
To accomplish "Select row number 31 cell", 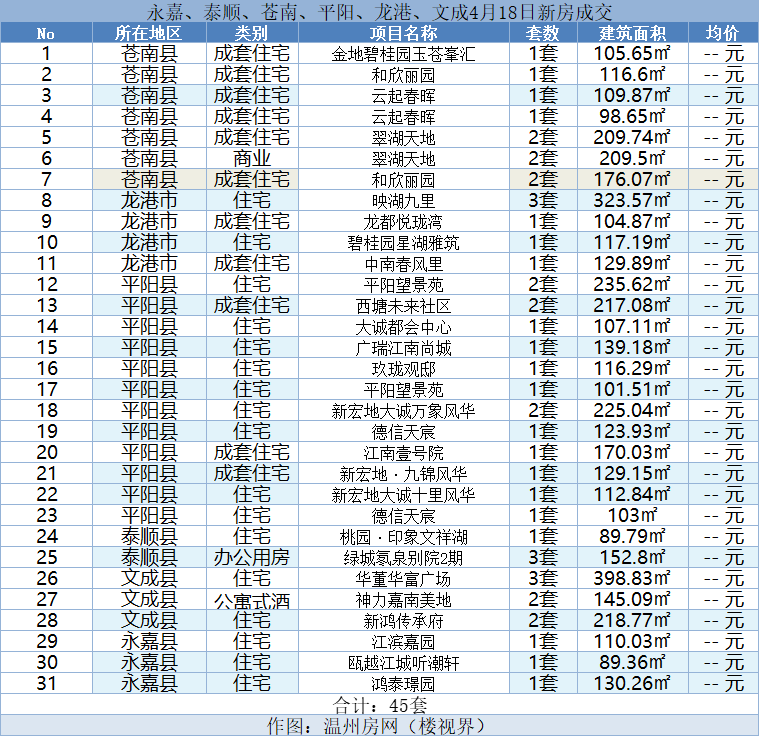I will 46,684.
